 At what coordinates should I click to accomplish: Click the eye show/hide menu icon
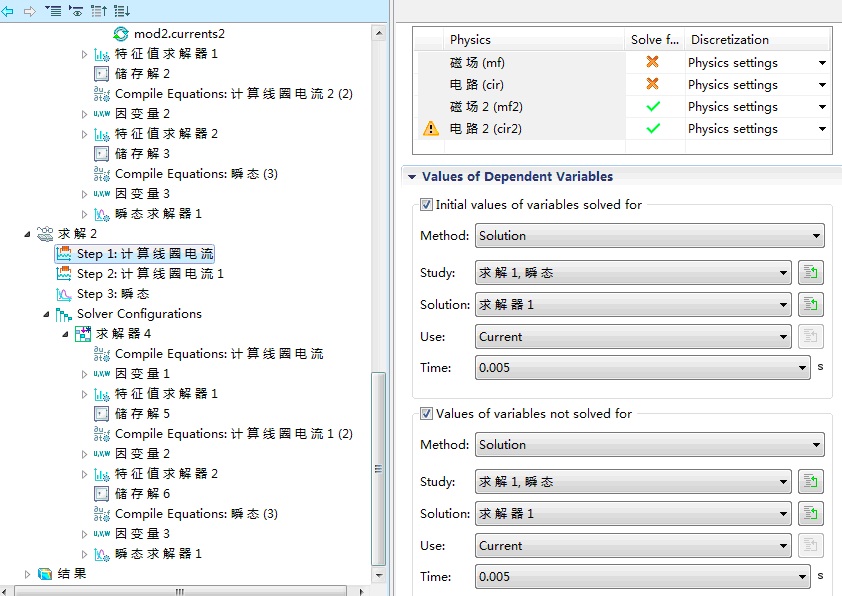(x=75, y=11)
